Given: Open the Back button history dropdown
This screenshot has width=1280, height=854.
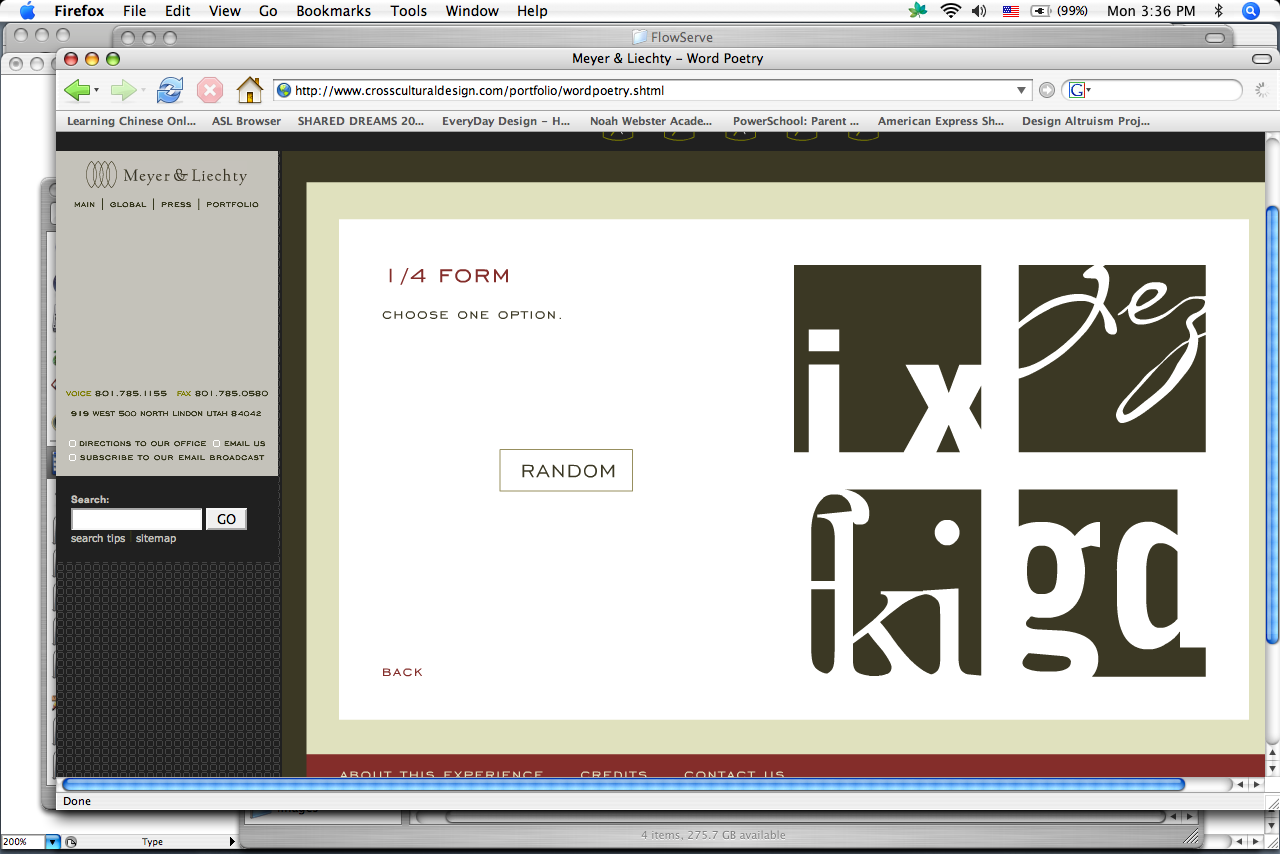Looking at the screenshot, I should 97,91.
